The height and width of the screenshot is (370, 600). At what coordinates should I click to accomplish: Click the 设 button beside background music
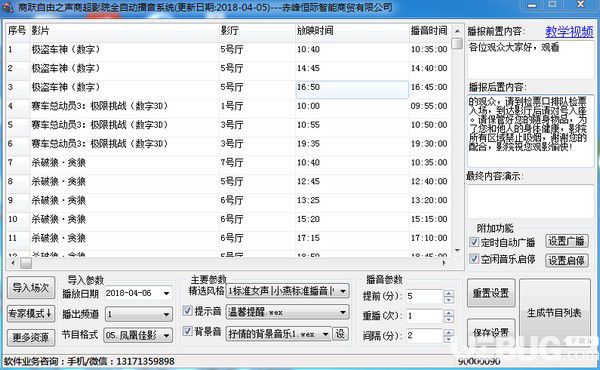pos(340,334)
